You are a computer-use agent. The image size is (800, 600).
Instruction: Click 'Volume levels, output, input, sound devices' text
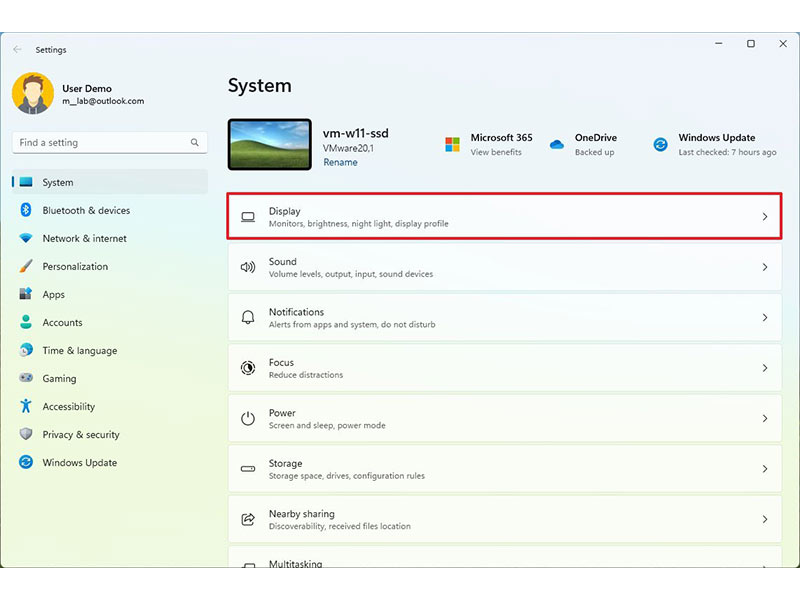(x=351, y=274)
